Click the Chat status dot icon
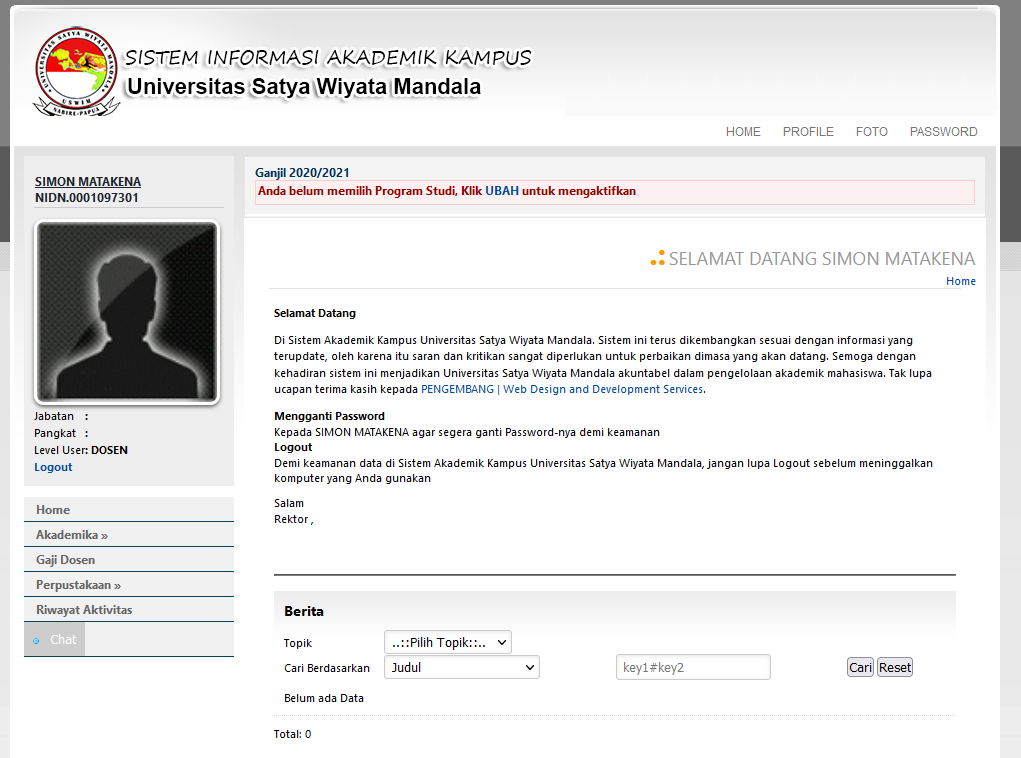1021x758 pixels. 37,640
